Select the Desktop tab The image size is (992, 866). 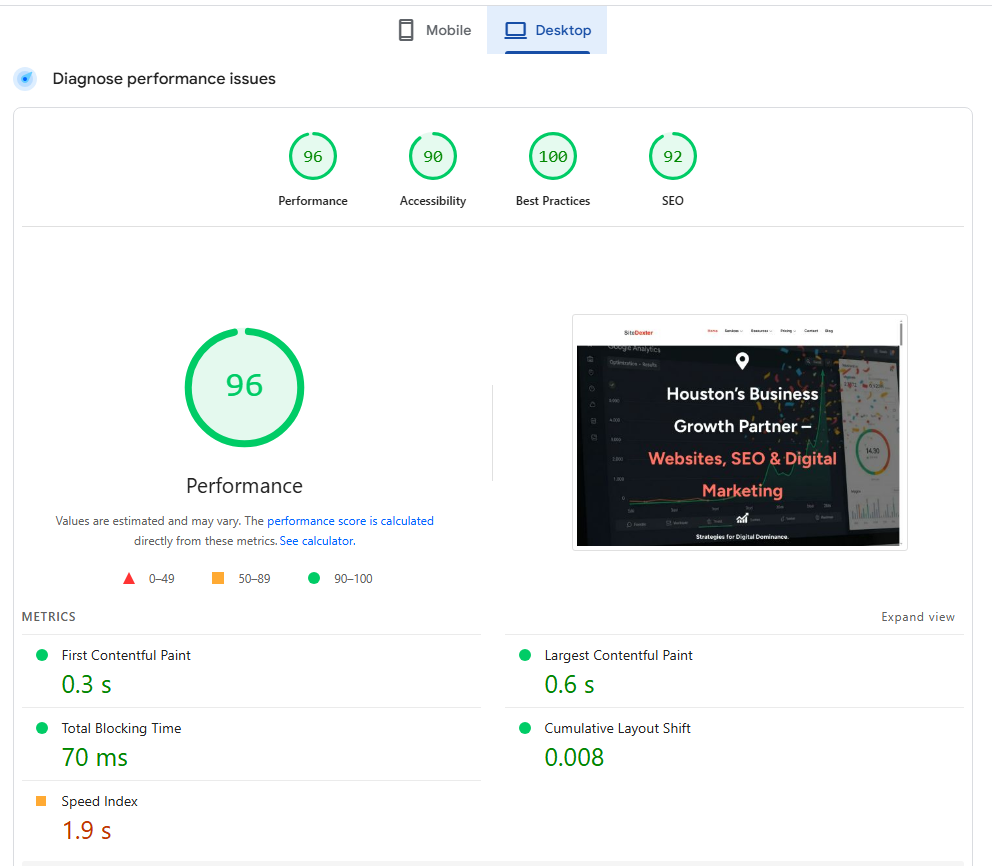547,30
